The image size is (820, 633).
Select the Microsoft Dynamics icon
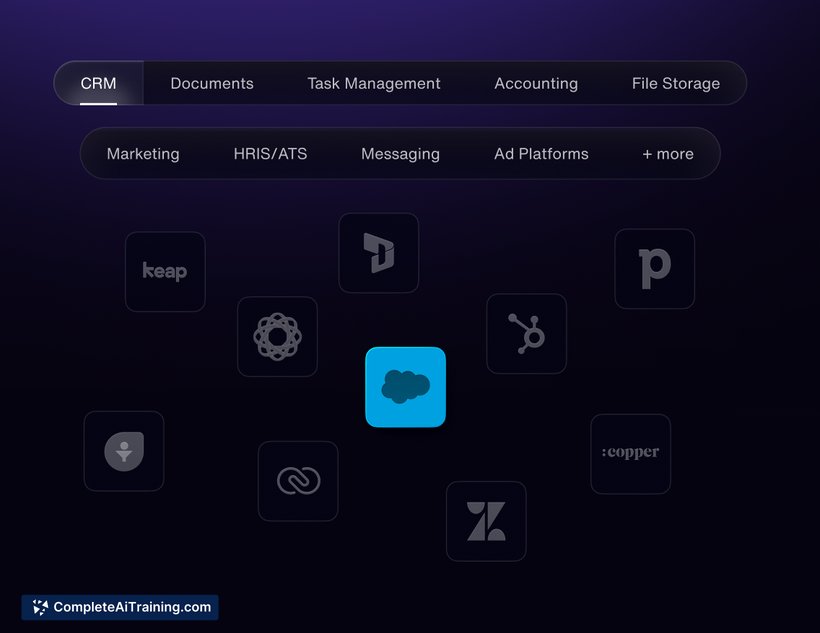(x=379, y=253)
